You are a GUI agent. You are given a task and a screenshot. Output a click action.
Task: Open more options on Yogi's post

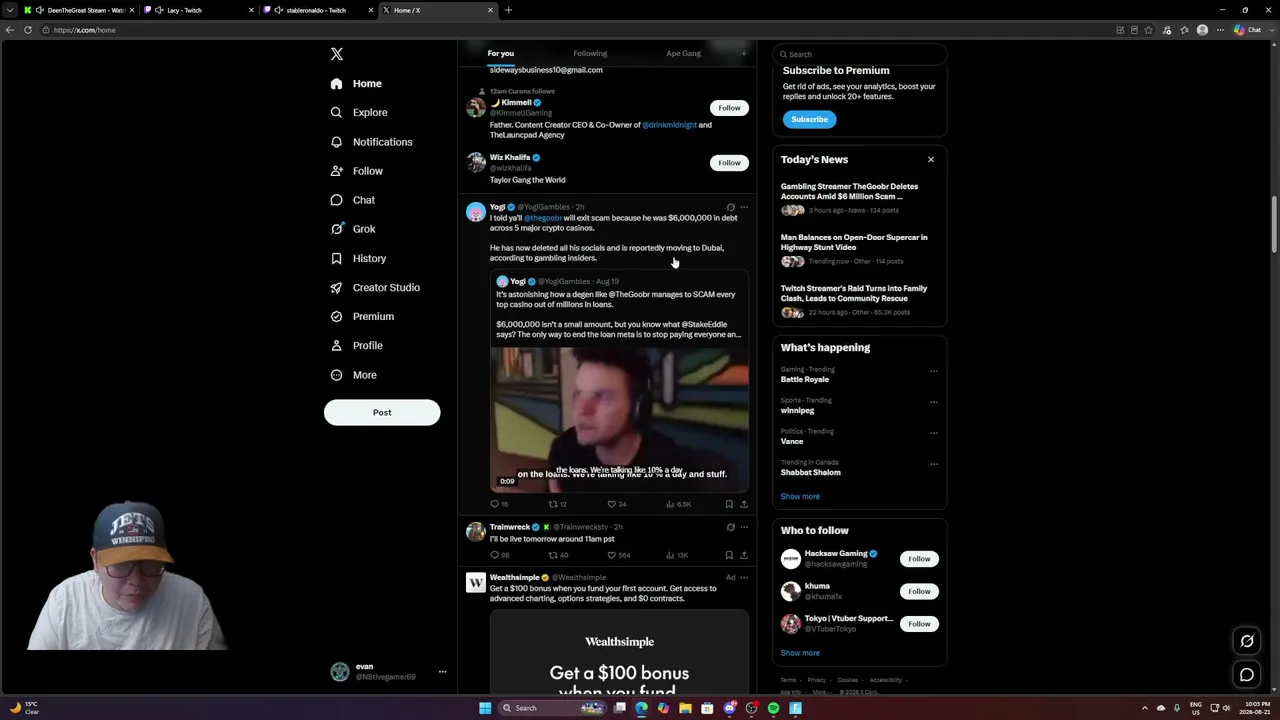pyautogui.click(x=743, y=207)
